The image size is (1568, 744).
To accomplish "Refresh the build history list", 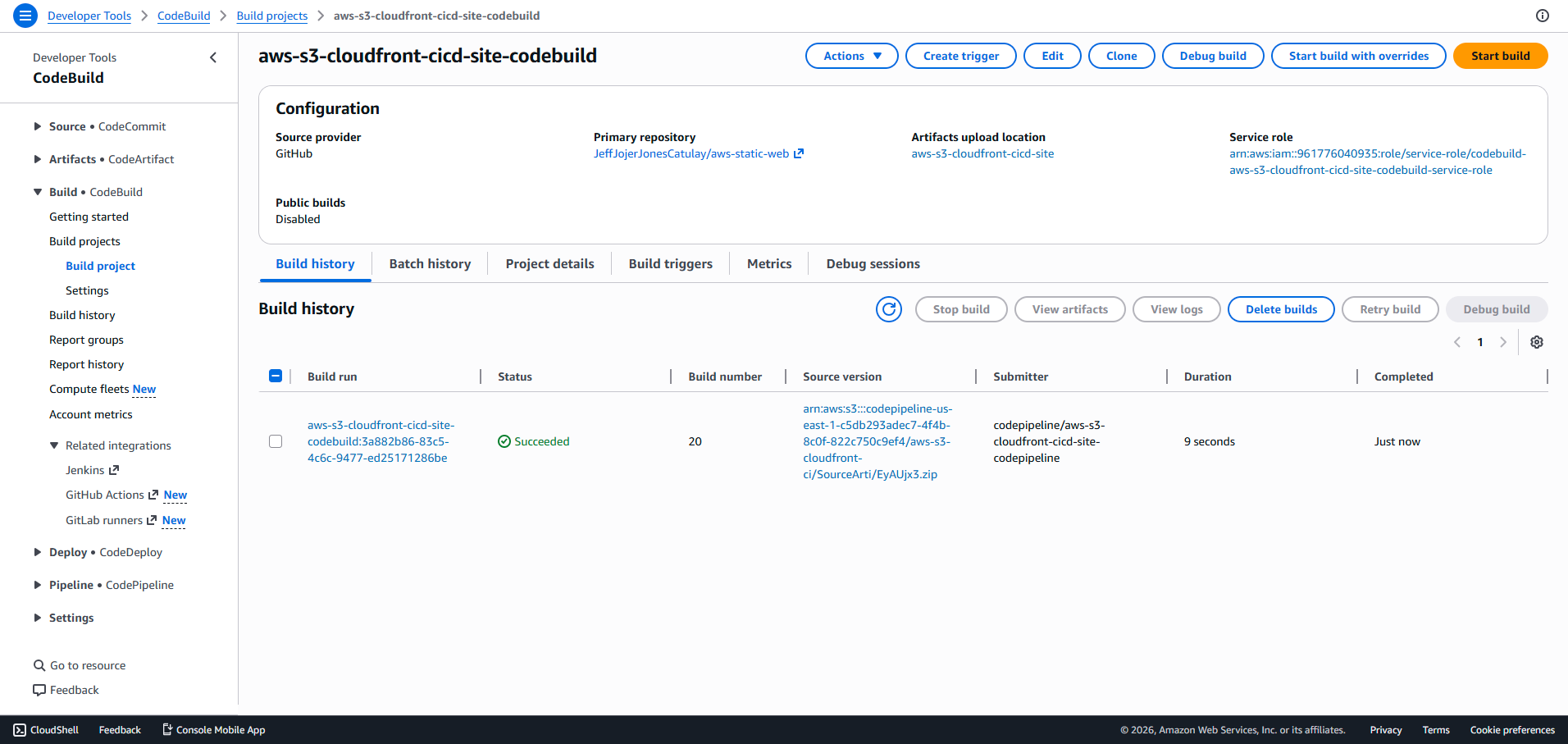I will (x=889, y=309).
